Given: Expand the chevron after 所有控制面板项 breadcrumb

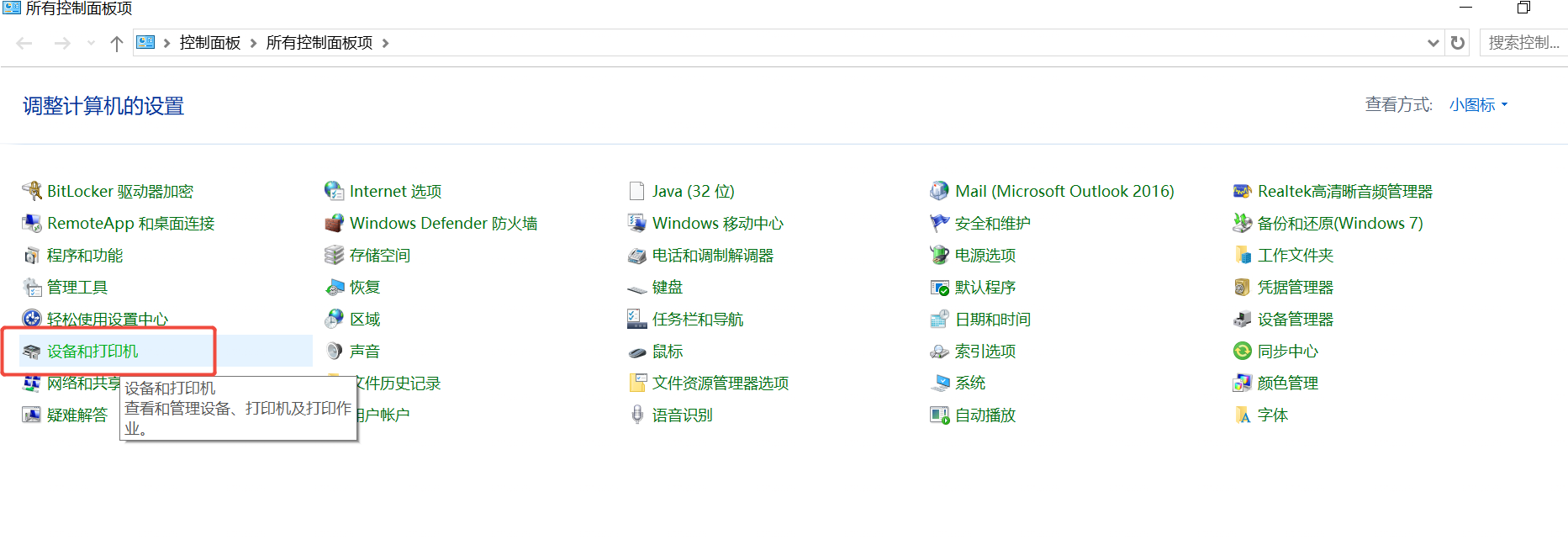Looking at the screenshot, I should tap(385, 43).
